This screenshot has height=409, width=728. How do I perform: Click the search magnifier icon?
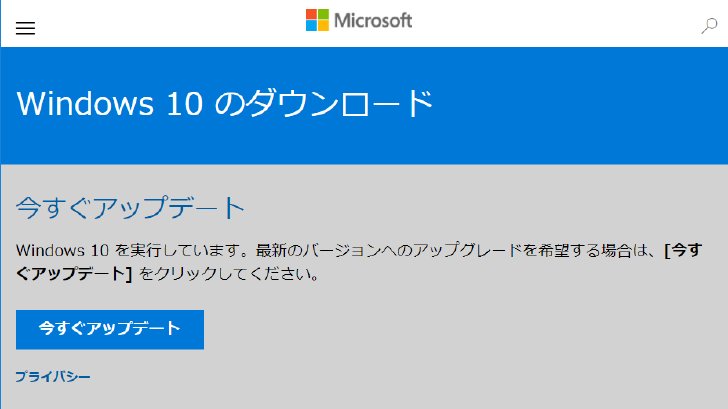click(x=709, y=26)
